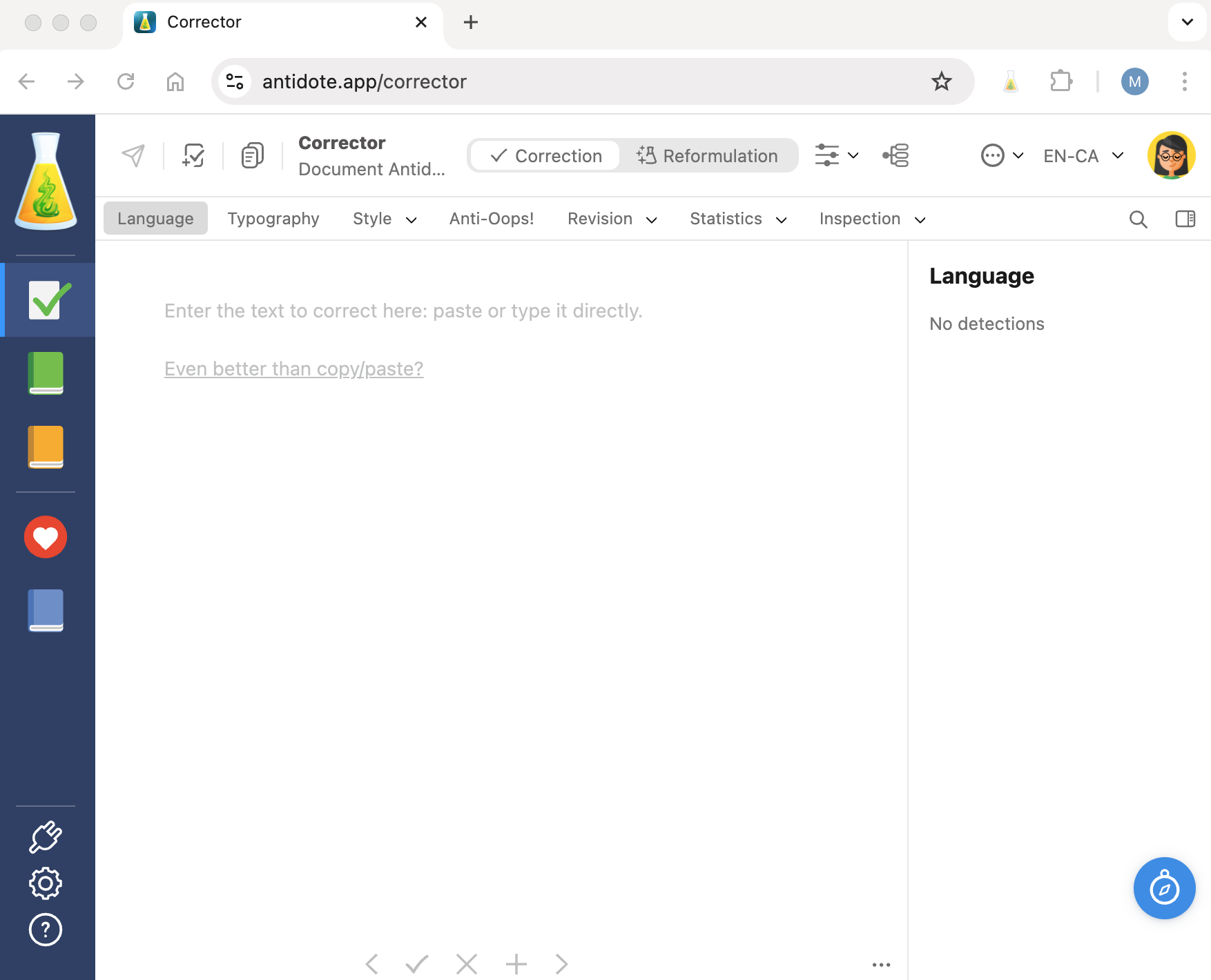Screen dimensions: 1211x980
Task: Select the Typography tab
Action: pyautogui.click(x=273, y=219)
